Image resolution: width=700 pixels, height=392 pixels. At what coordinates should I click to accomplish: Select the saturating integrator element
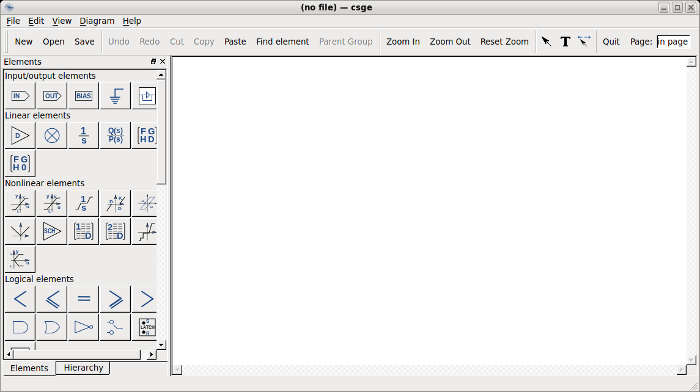(x=83, y=203)
